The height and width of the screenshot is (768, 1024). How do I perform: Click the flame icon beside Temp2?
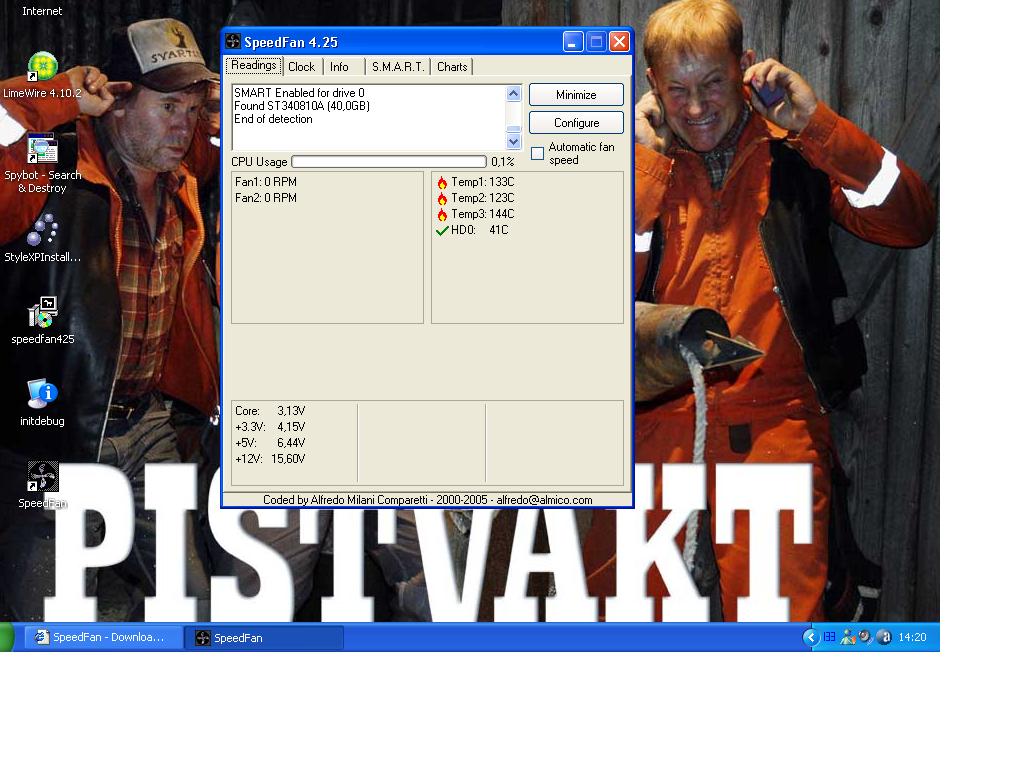[x=442, y=199]
